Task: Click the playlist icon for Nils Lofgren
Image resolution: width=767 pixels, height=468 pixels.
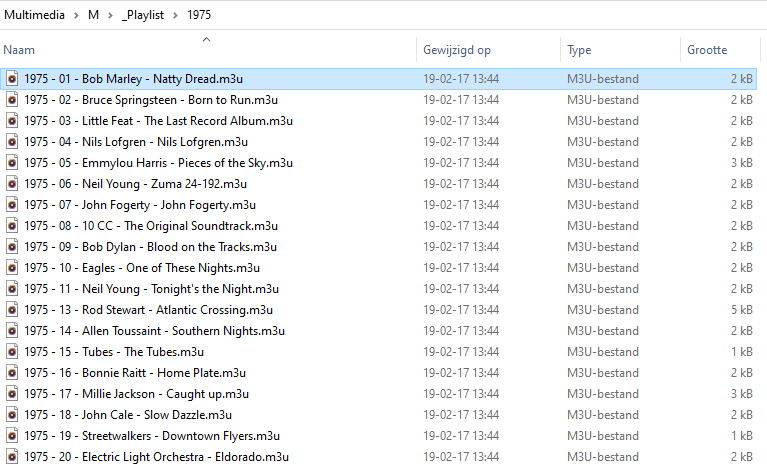Action: pos(12,142)
